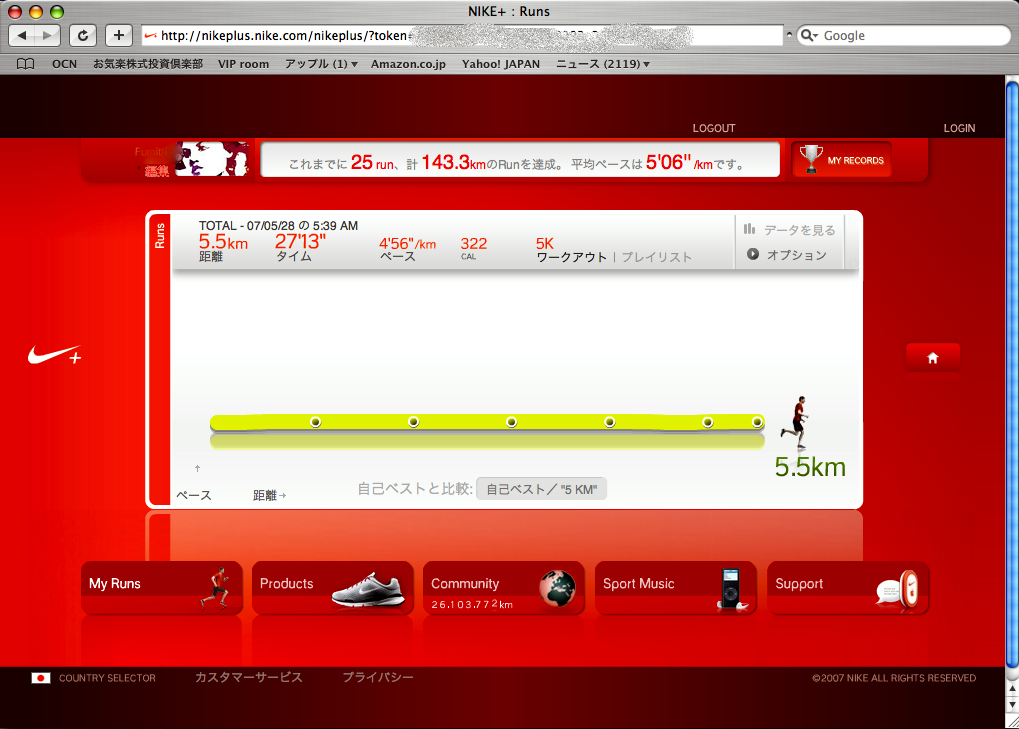Select the ワークアウト tab
Image resolution: width=1019 pixels, height=729 pixels.
(x=571, y=257)
